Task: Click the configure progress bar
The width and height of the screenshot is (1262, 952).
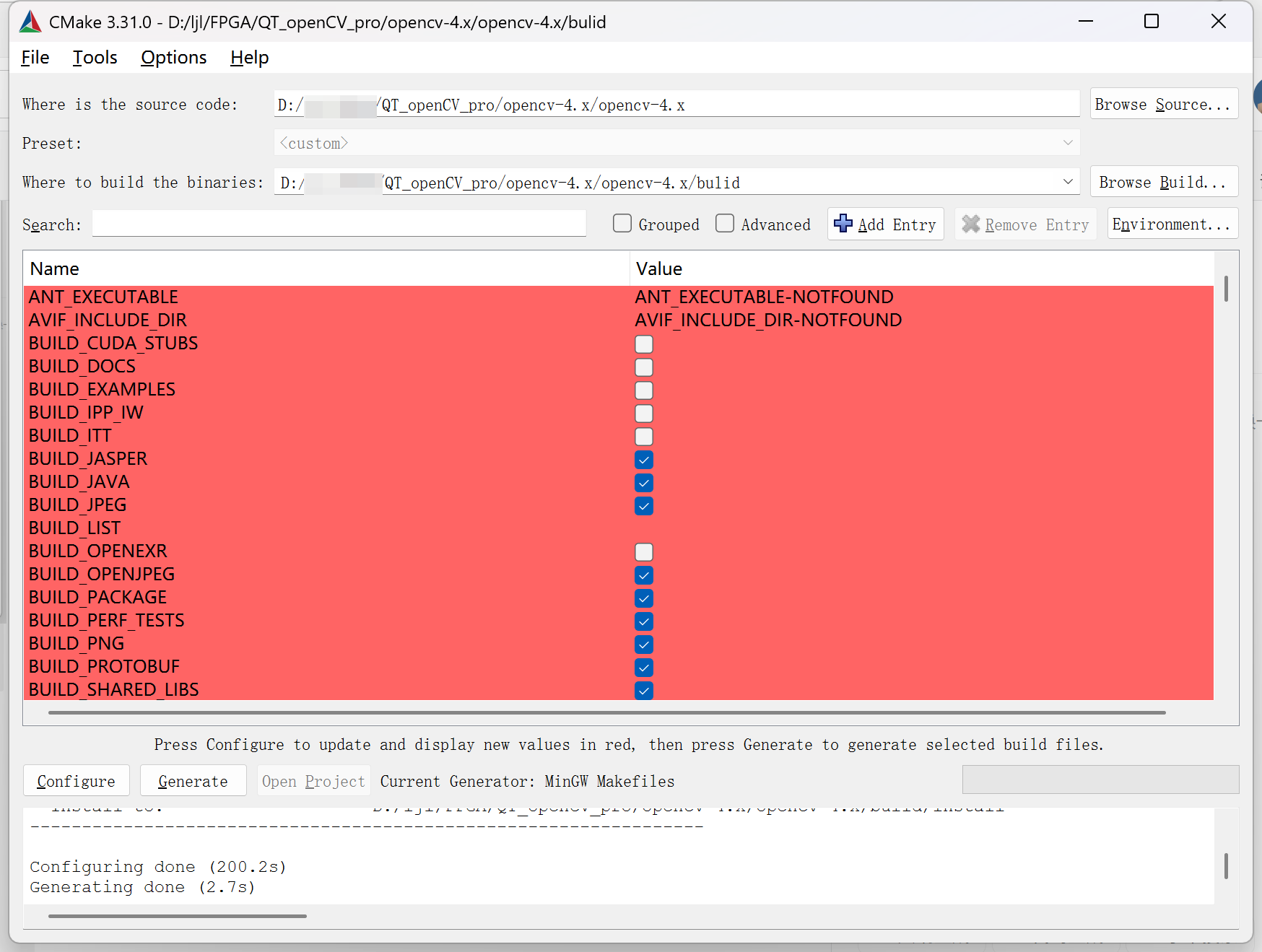Action: pyautogui.click(x=1100, y=779)
